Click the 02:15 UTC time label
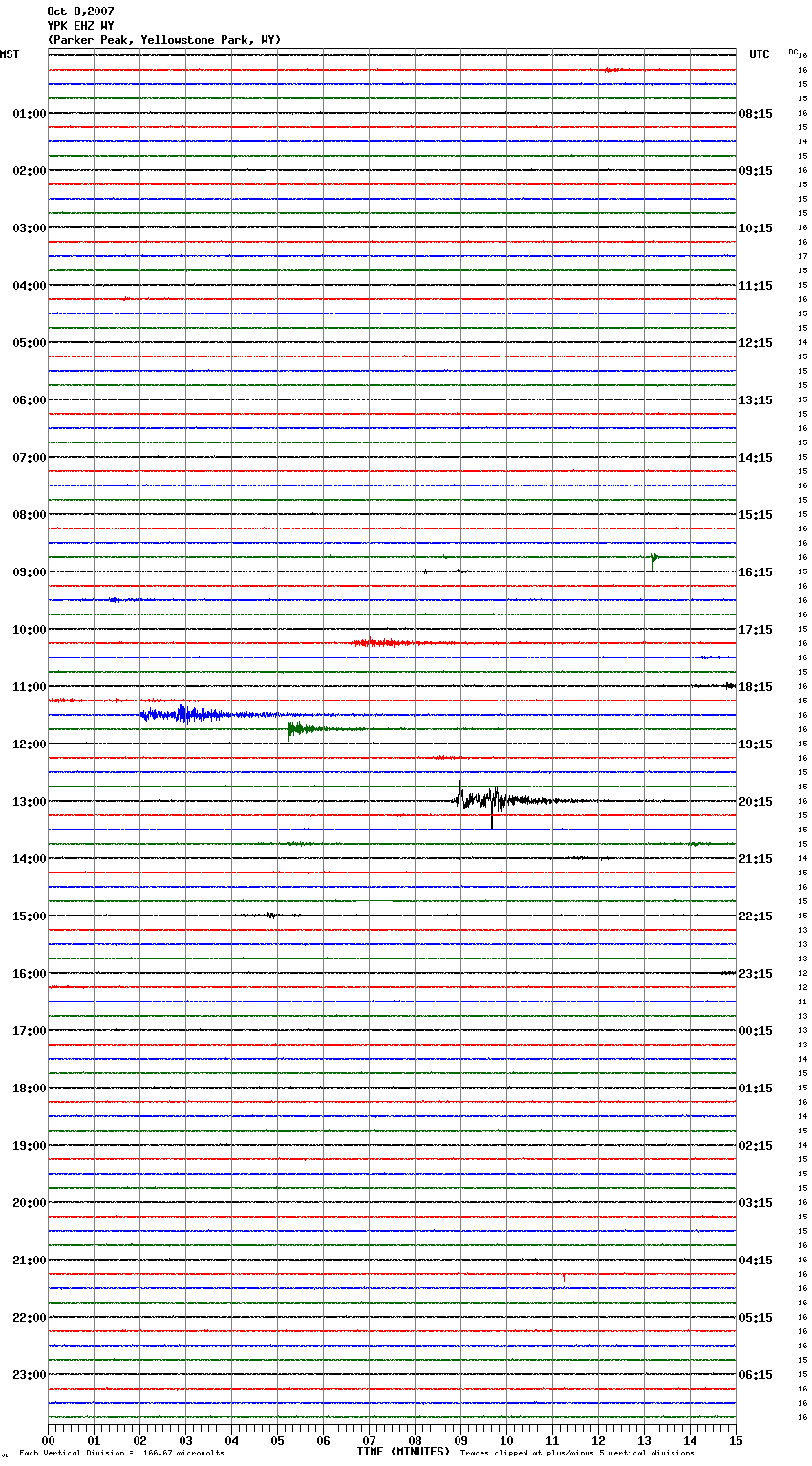 (x=756, y=1146)
